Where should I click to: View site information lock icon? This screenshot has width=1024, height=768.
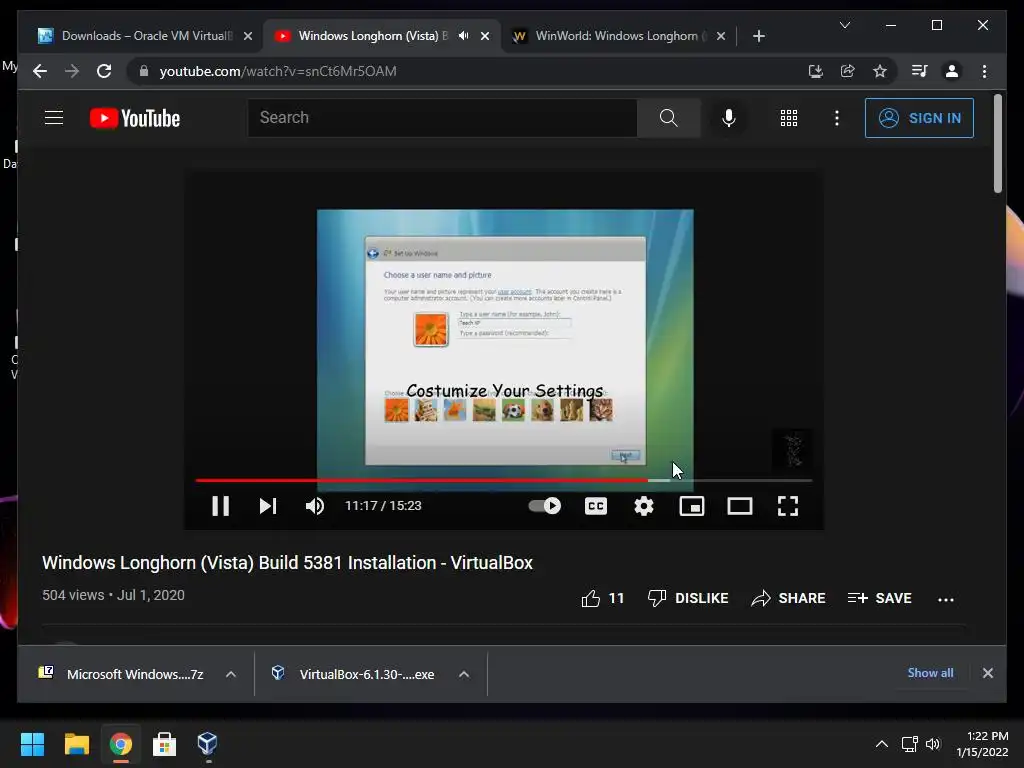click(x=144, y=71)
